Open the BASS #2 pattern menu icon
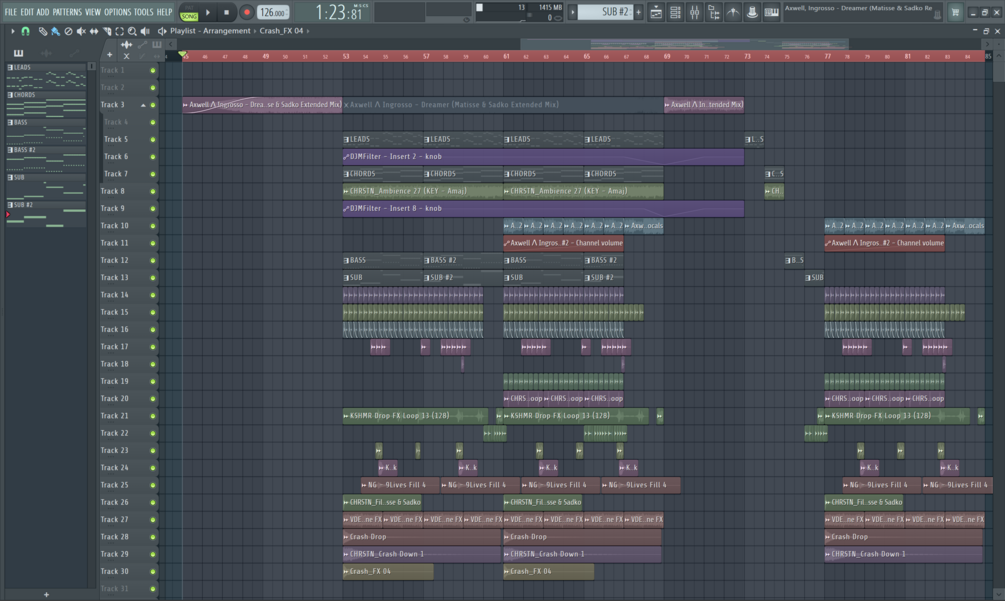Screen dimensions: 1005x601 (x=10, y=150)
